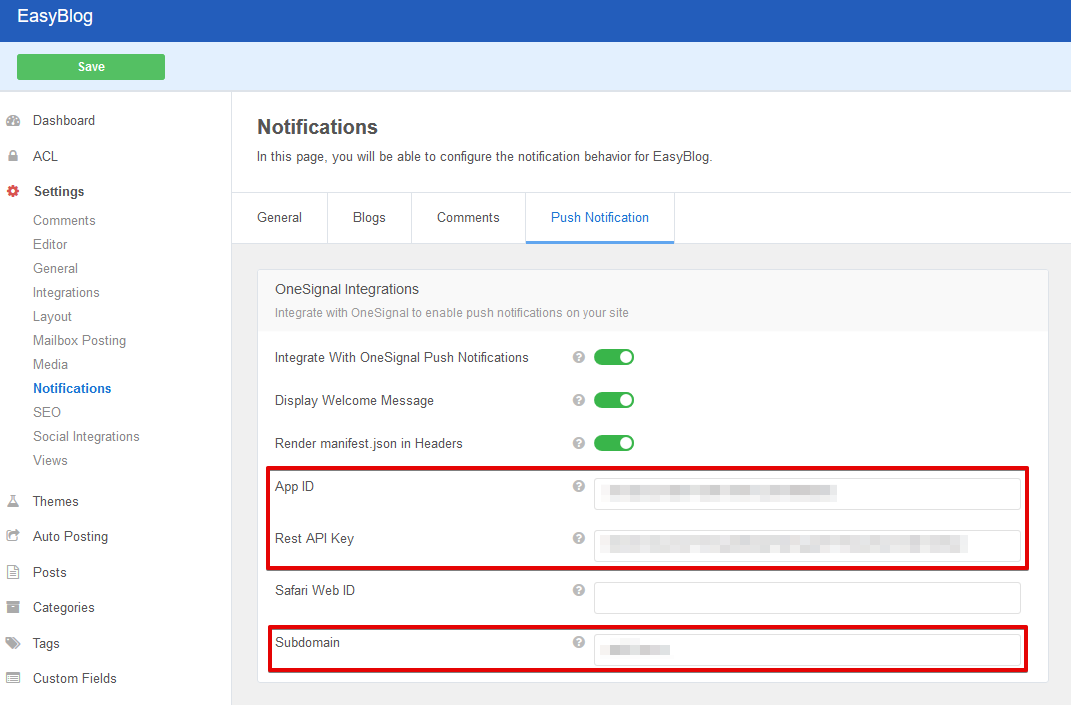The image size is (1071, 705).
Task: Open help icon next to App ID
Action: coord(579,486)
